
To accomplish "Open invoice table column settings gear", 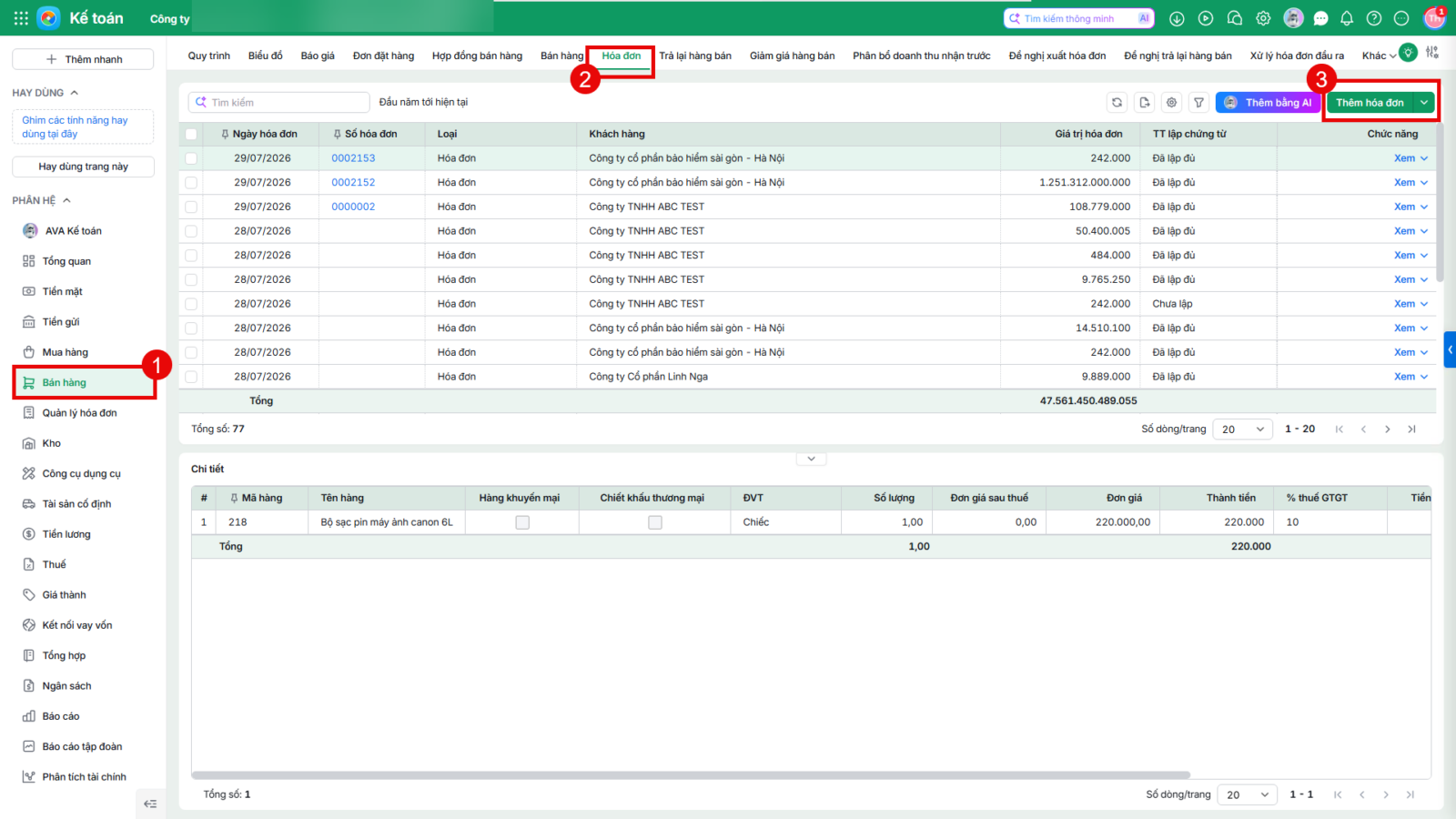I will coord(1172,103).
